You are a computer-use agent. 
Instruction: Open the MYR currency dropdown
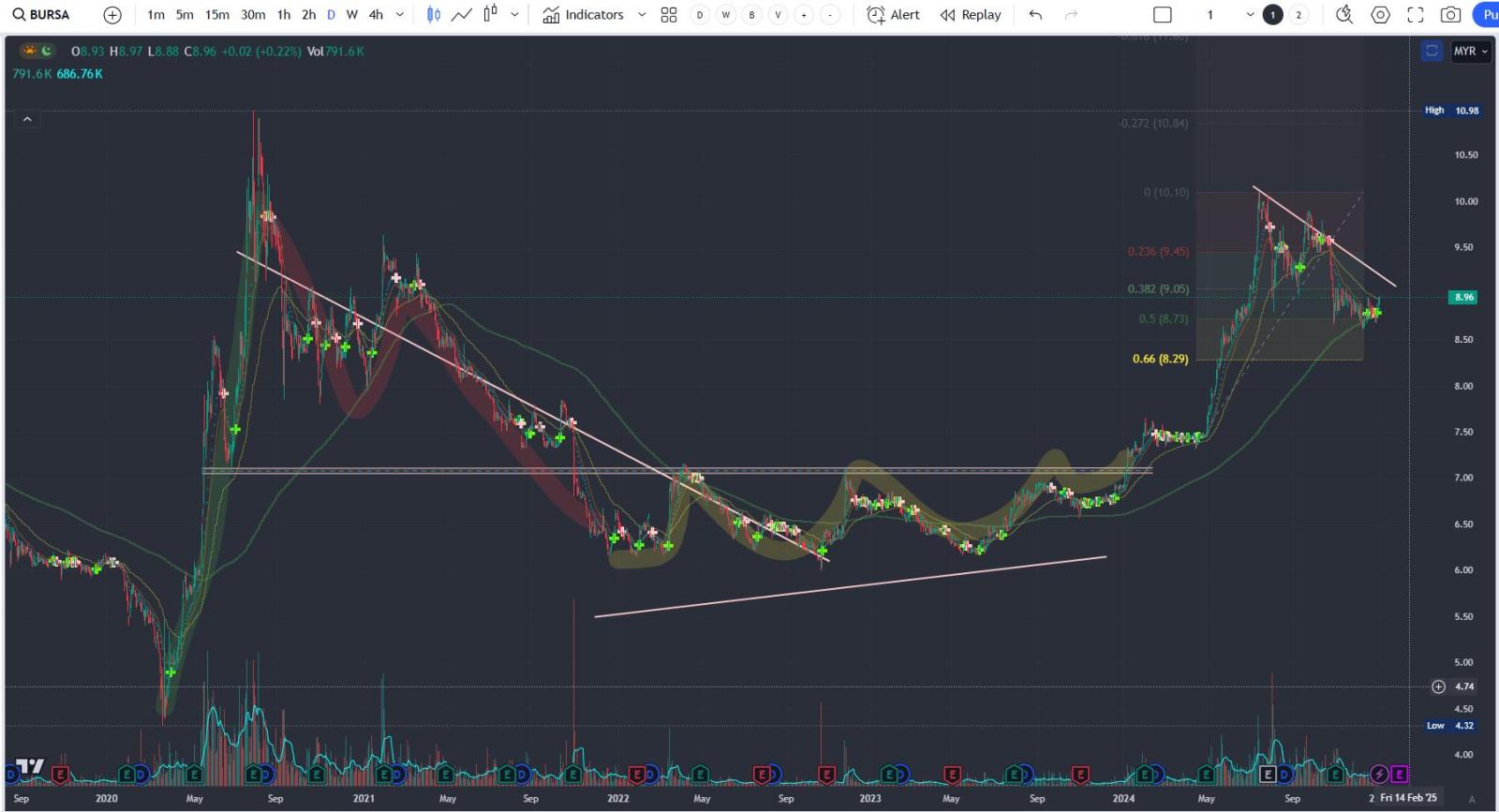[x=1471, y=52]
